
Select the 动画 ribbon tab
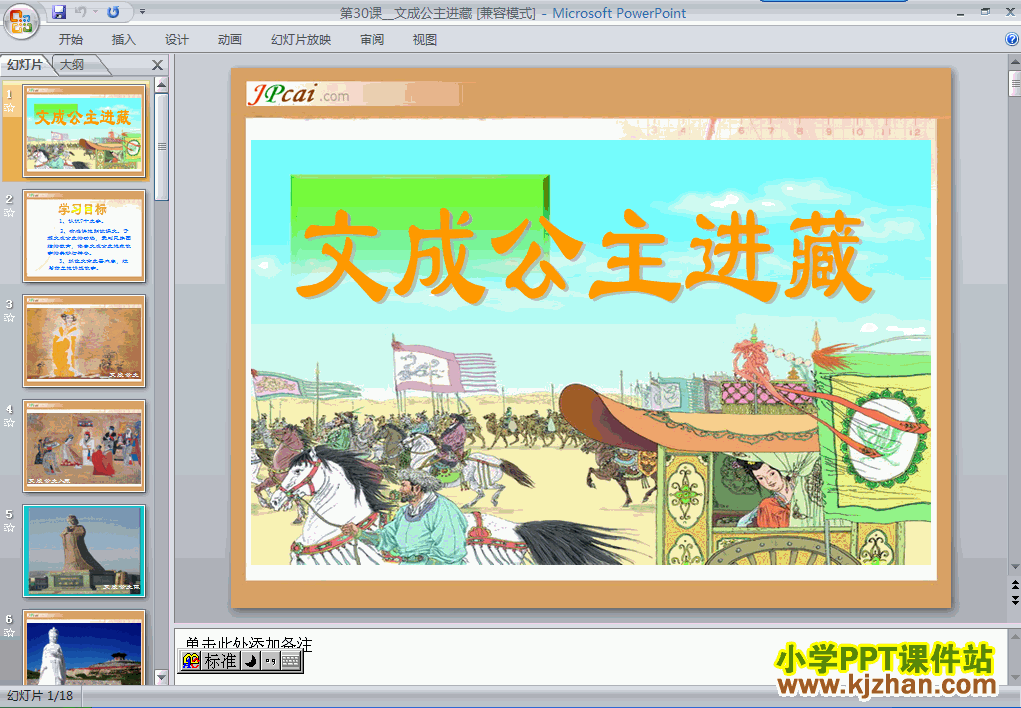point(229,40)
